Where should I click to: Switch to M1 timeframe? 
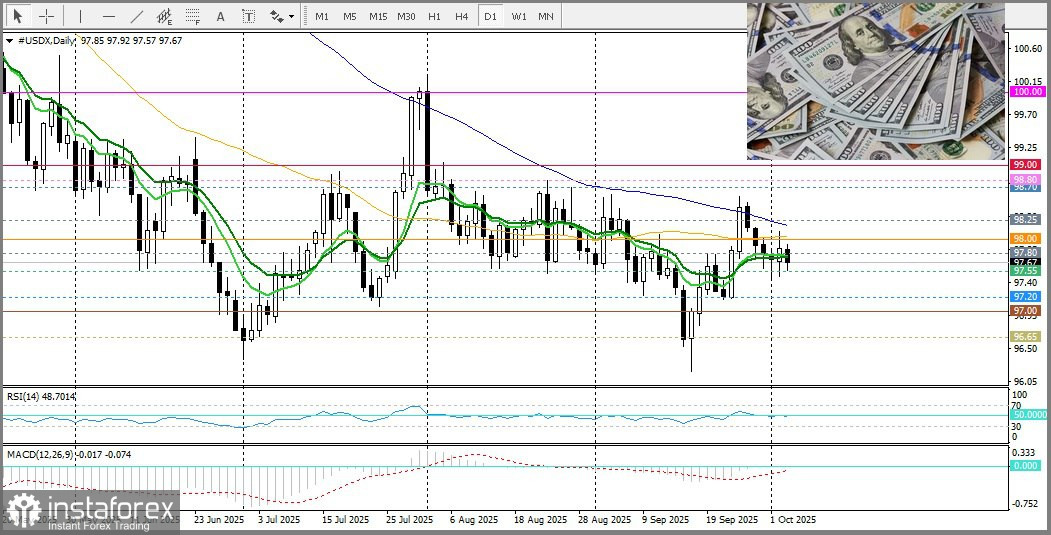point(321,16)
